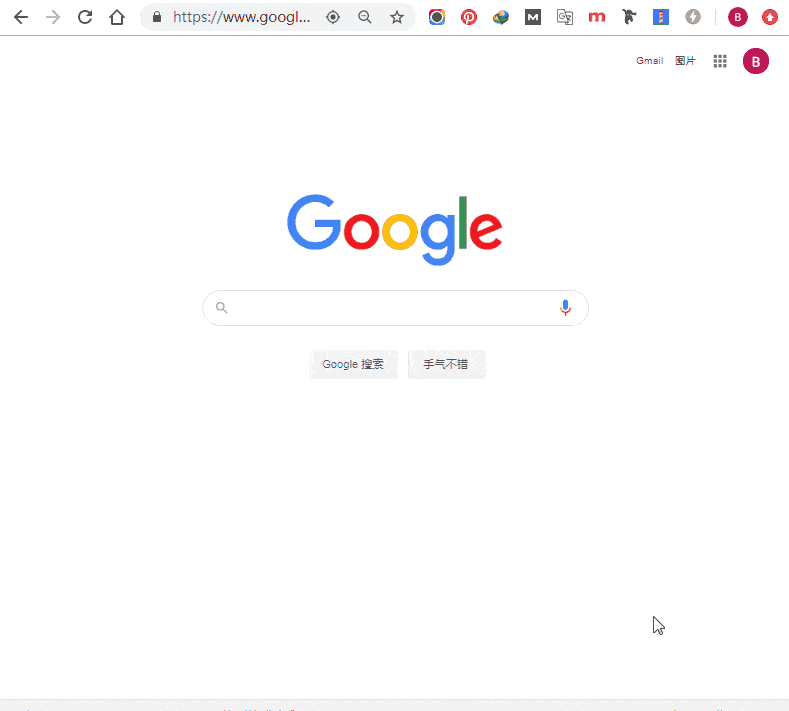
Task: Click the red lowercase m extension icon
Action: pyautogui.click(x=597, y=17)
